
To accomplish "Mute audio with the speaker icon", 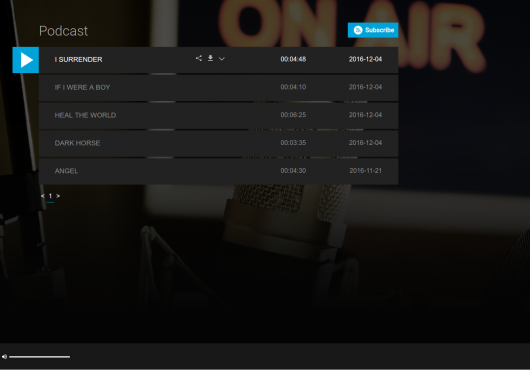I will click(x=4, y=356).
